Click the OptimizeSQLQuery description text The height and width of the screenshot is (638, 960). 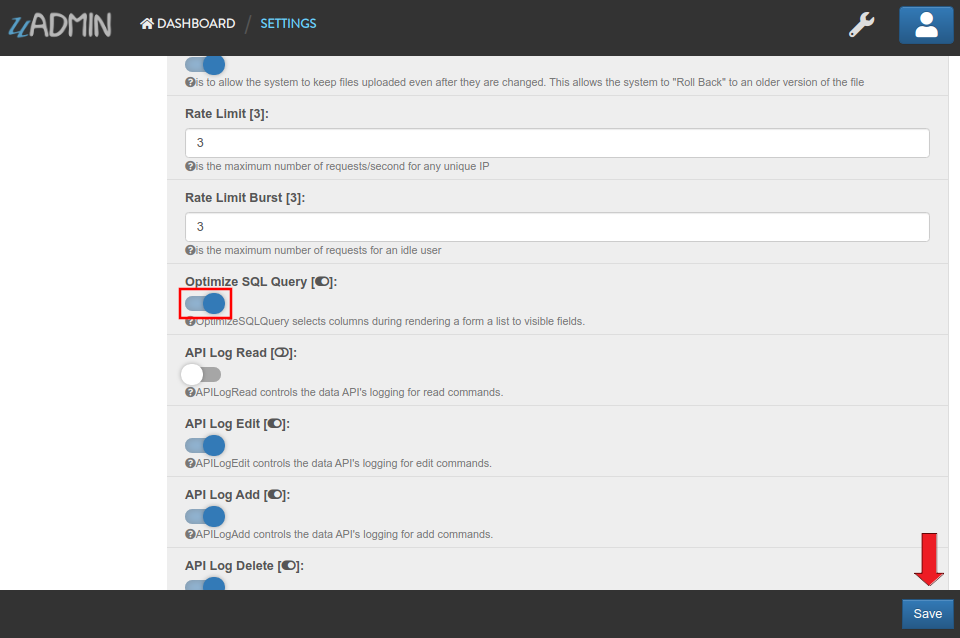coord(390,321)
